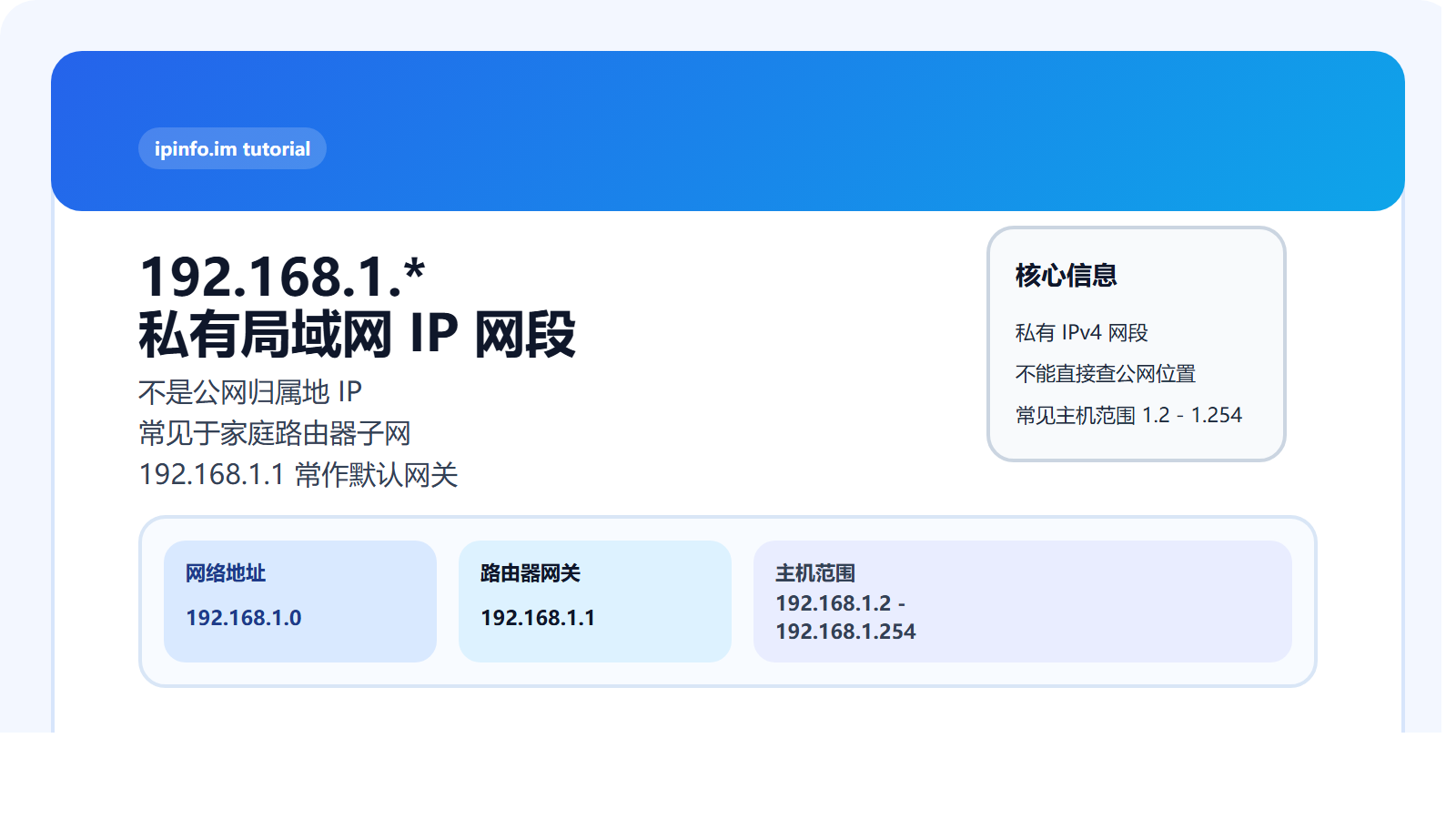Click the ipinfo.im tutorial badge
The image size is (1456, 819).
point(232,148)
